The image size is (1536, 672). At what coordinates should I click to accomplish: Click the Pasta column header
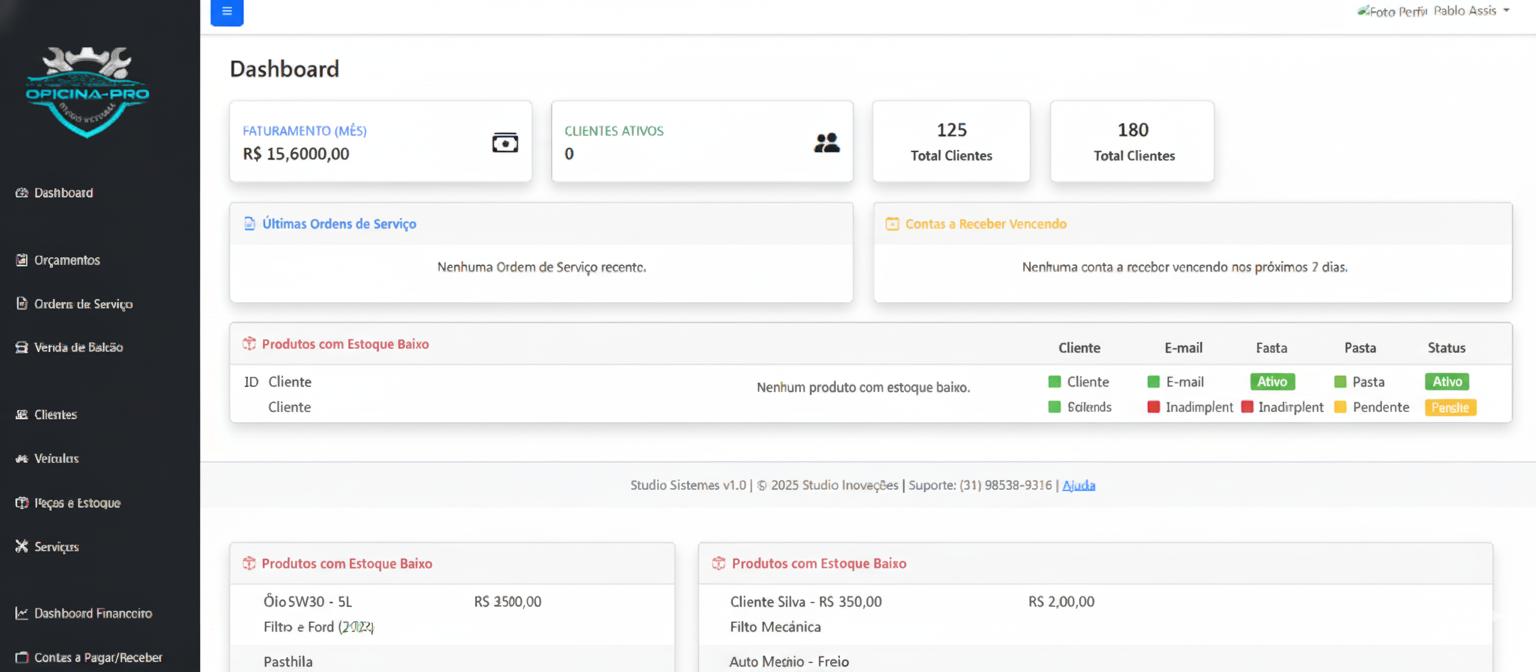tap(1360, 348)
